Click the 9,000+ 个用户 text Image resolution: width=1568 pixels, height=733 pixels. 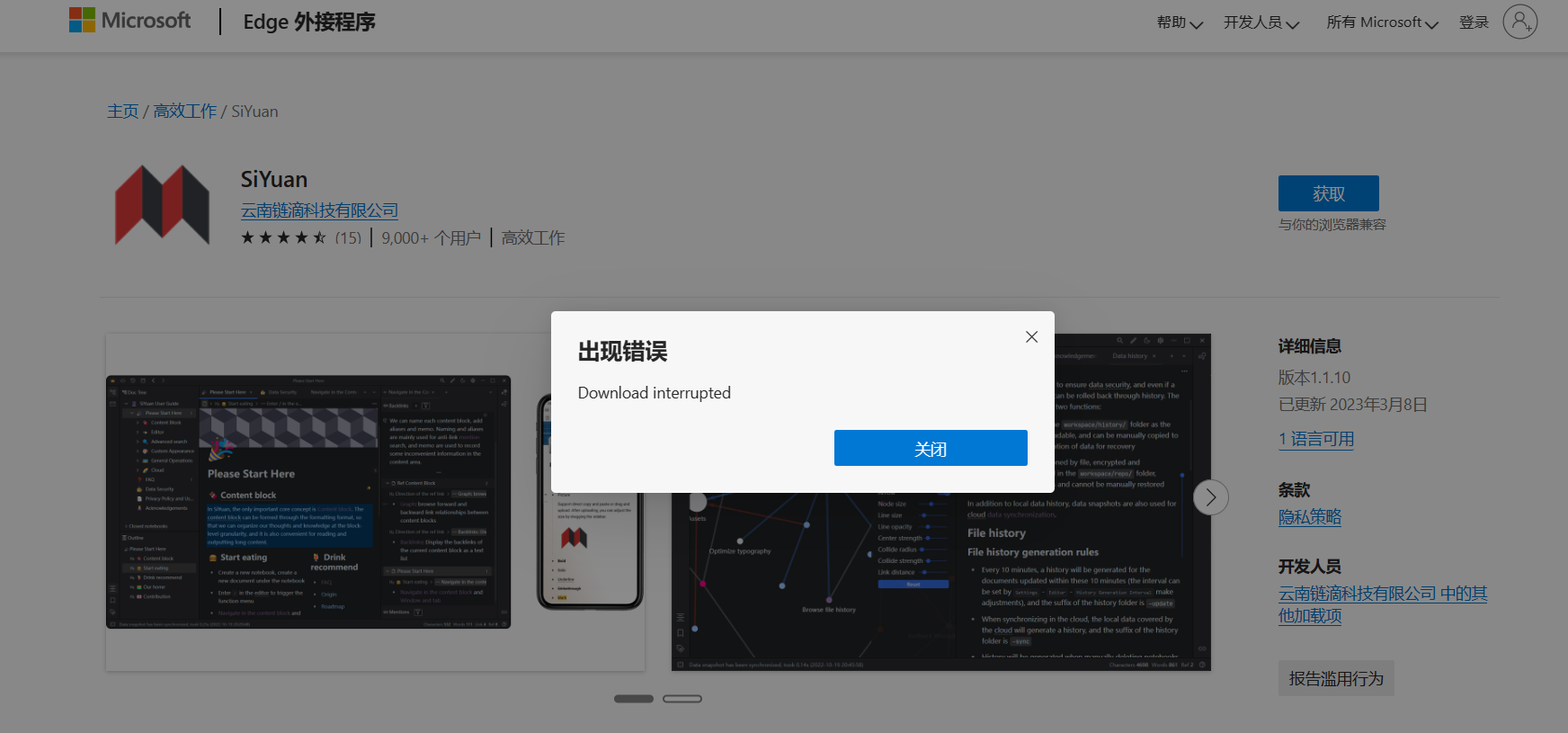432,238
